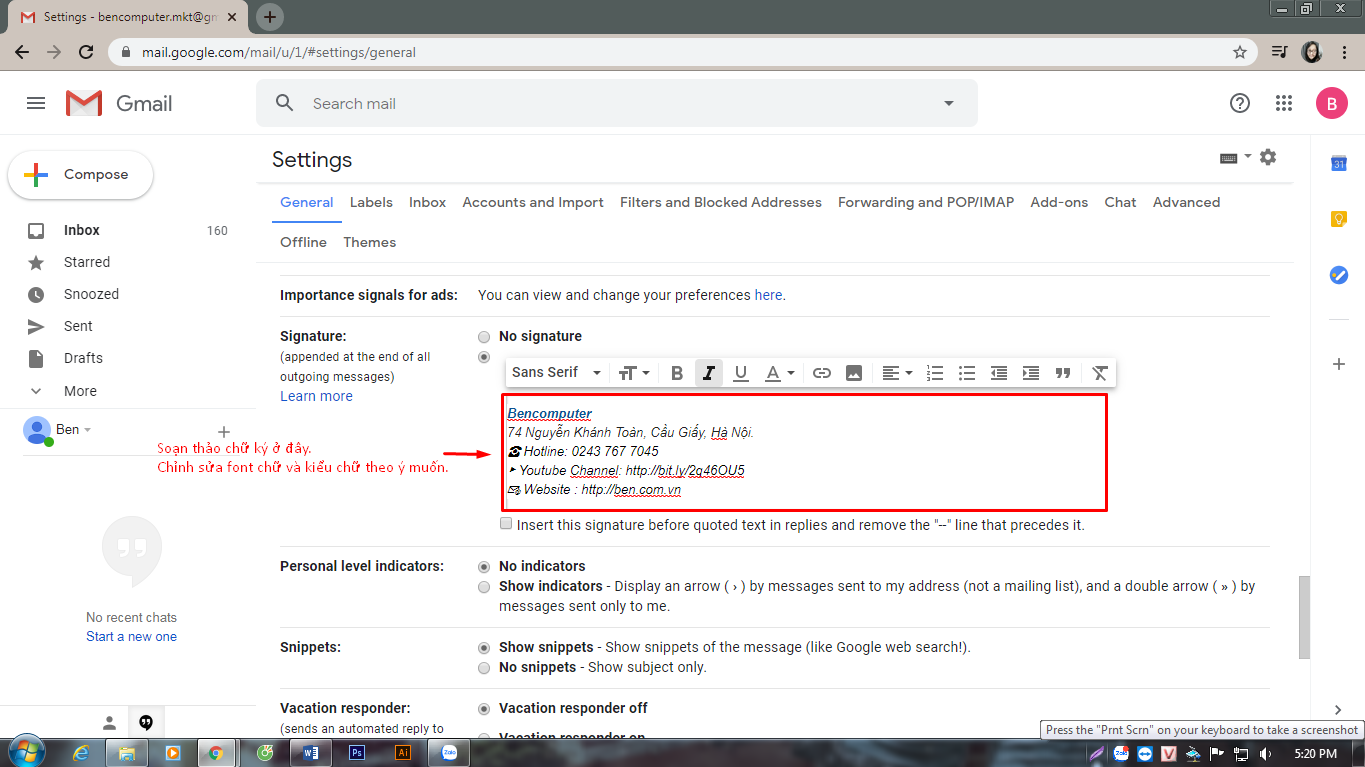Switch to Labels settings tab
This screenshot has height=767, width=1365.
tap(371, 202)
